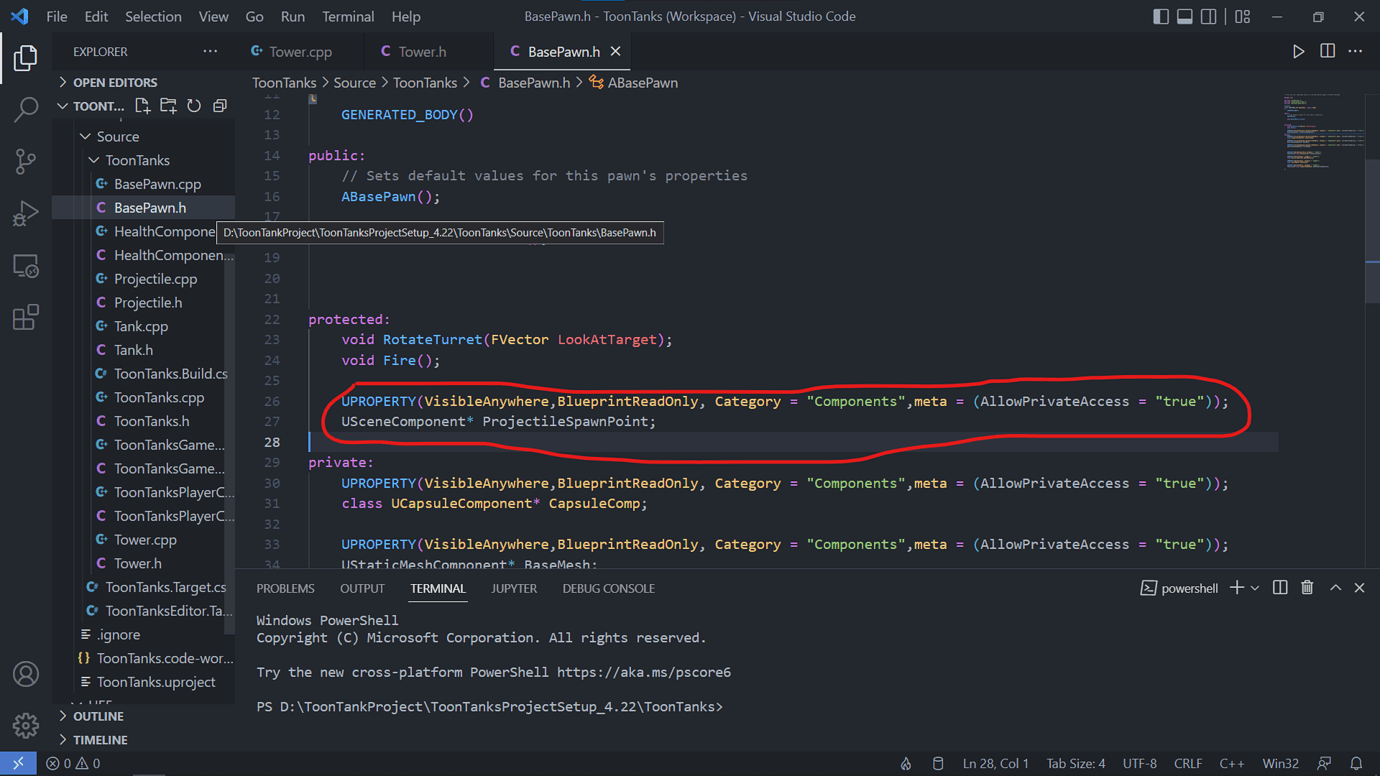Open the Terminal menu
The width and height of the screenshot is (1380, 776).
click(348, 16)
